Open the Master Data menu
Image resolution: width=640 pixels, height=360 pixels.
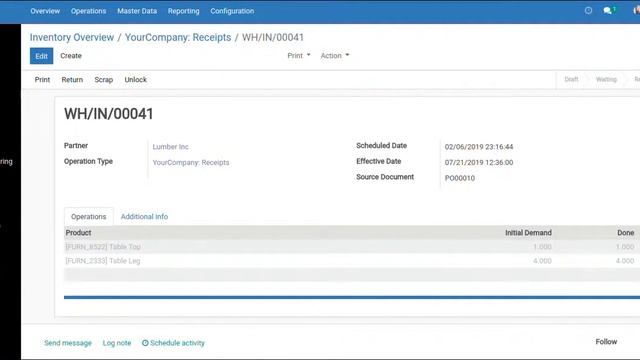click(x=137, y=11)
